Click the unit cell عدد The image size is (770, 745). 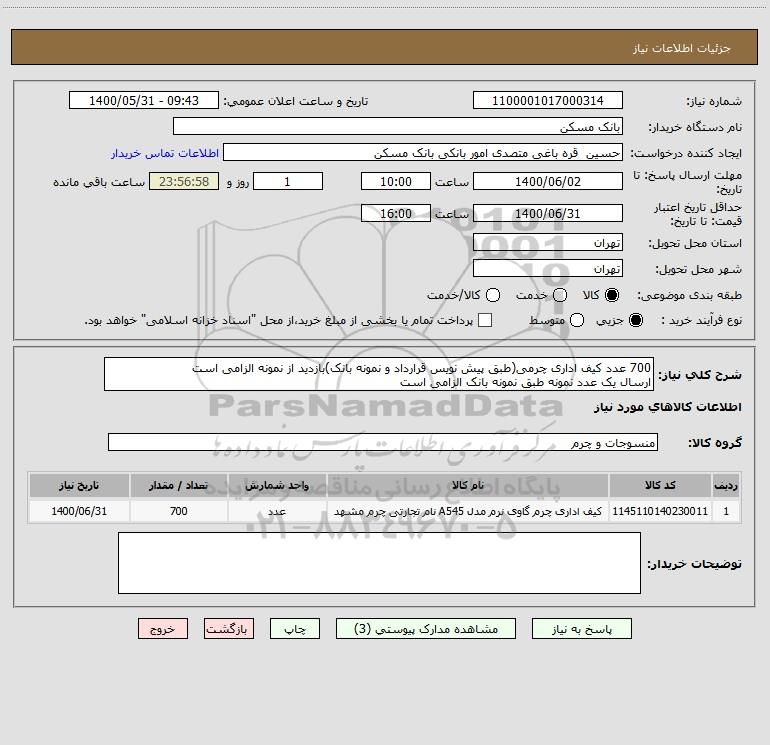point(277,511)
